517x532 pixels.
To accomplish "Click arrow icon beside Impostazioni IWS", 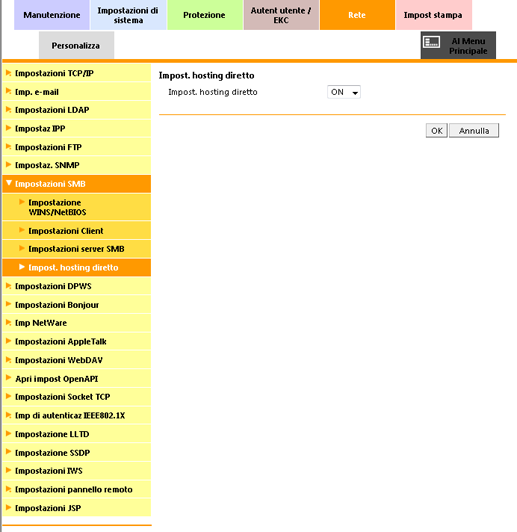I will (x=9, y=470).
